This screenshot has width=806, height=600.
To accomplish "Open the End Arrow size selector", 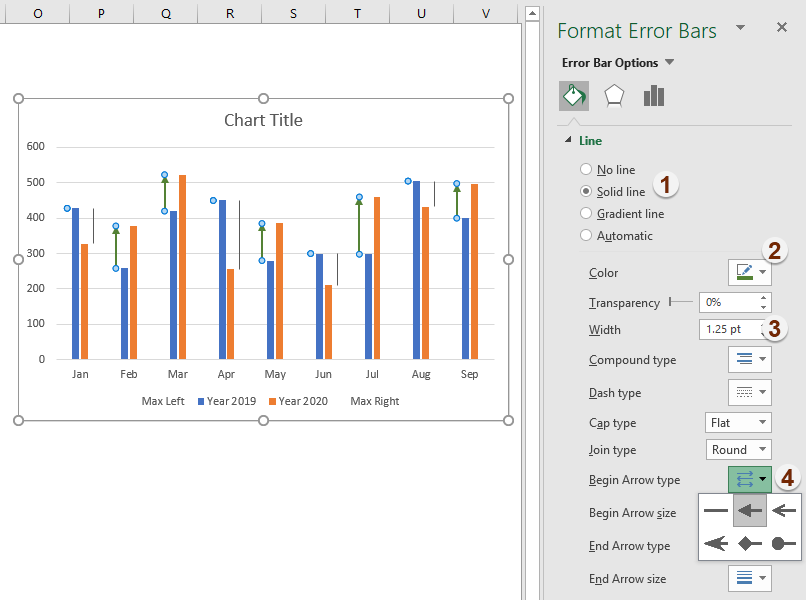I will tap(751, 578).
